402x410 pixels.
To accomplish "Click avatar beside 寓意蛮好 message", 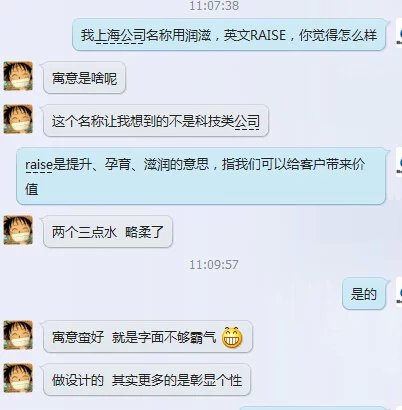I will 18,335.
